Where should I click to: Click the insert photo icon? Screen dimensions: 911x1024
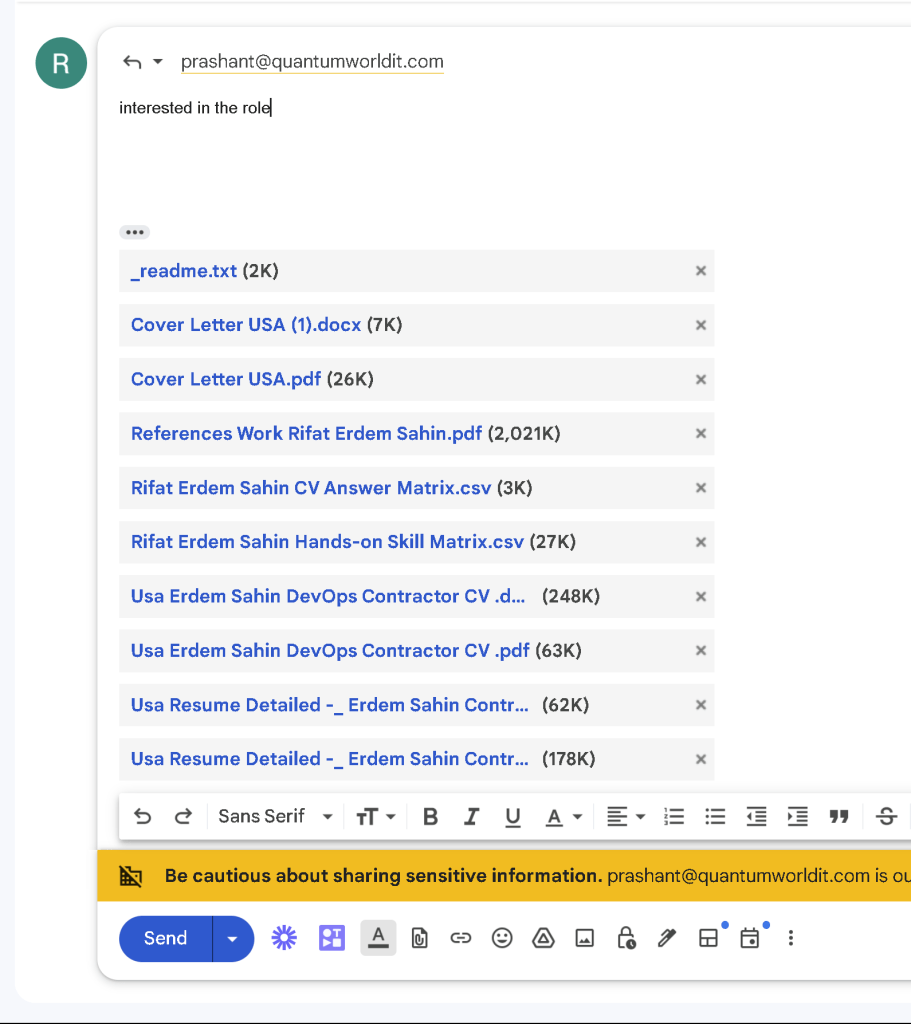tap(584, 938)
